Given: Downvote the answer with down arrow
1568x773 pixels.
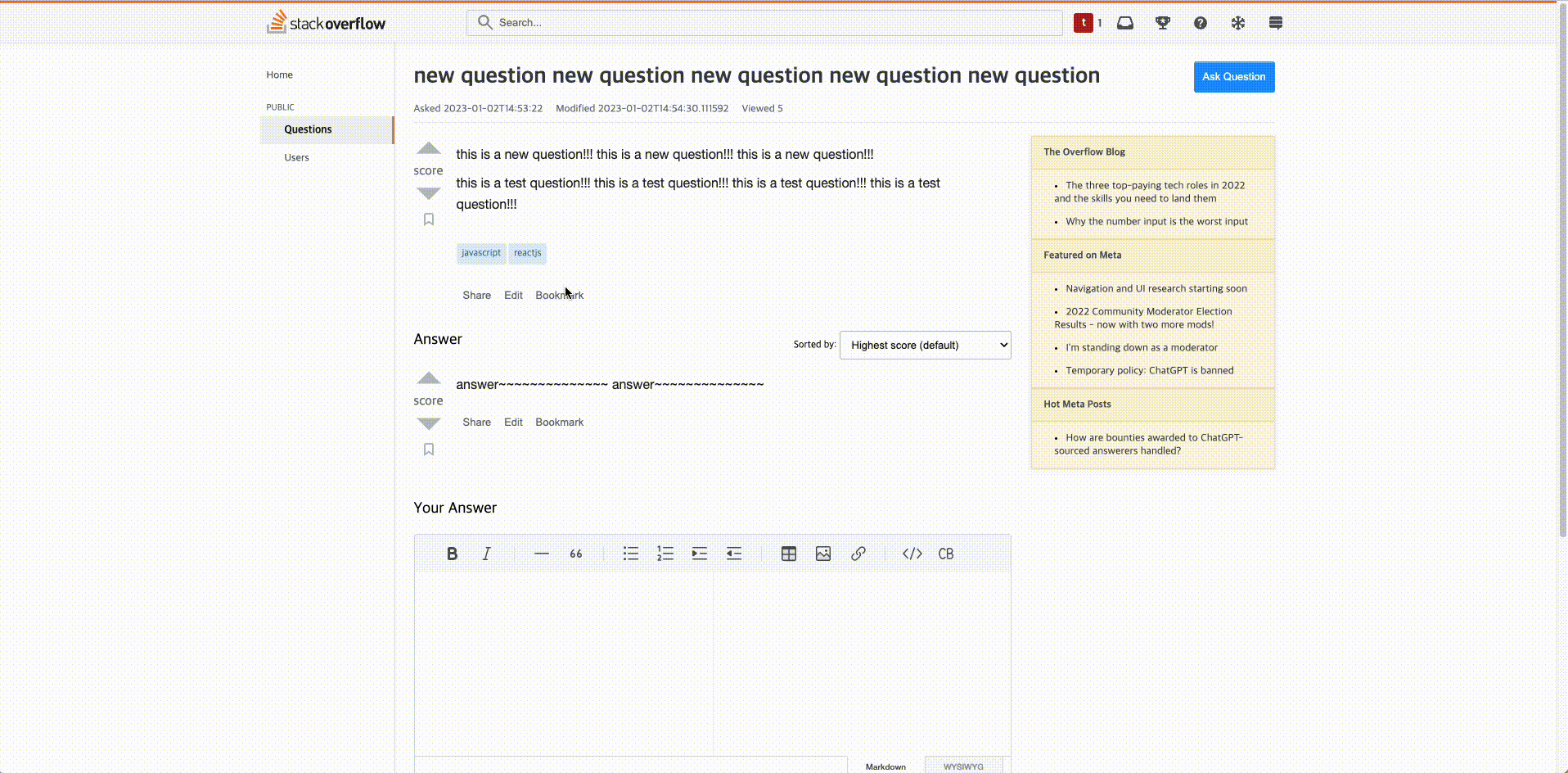Looking at the screenshot, I should (x=429, y=423).
